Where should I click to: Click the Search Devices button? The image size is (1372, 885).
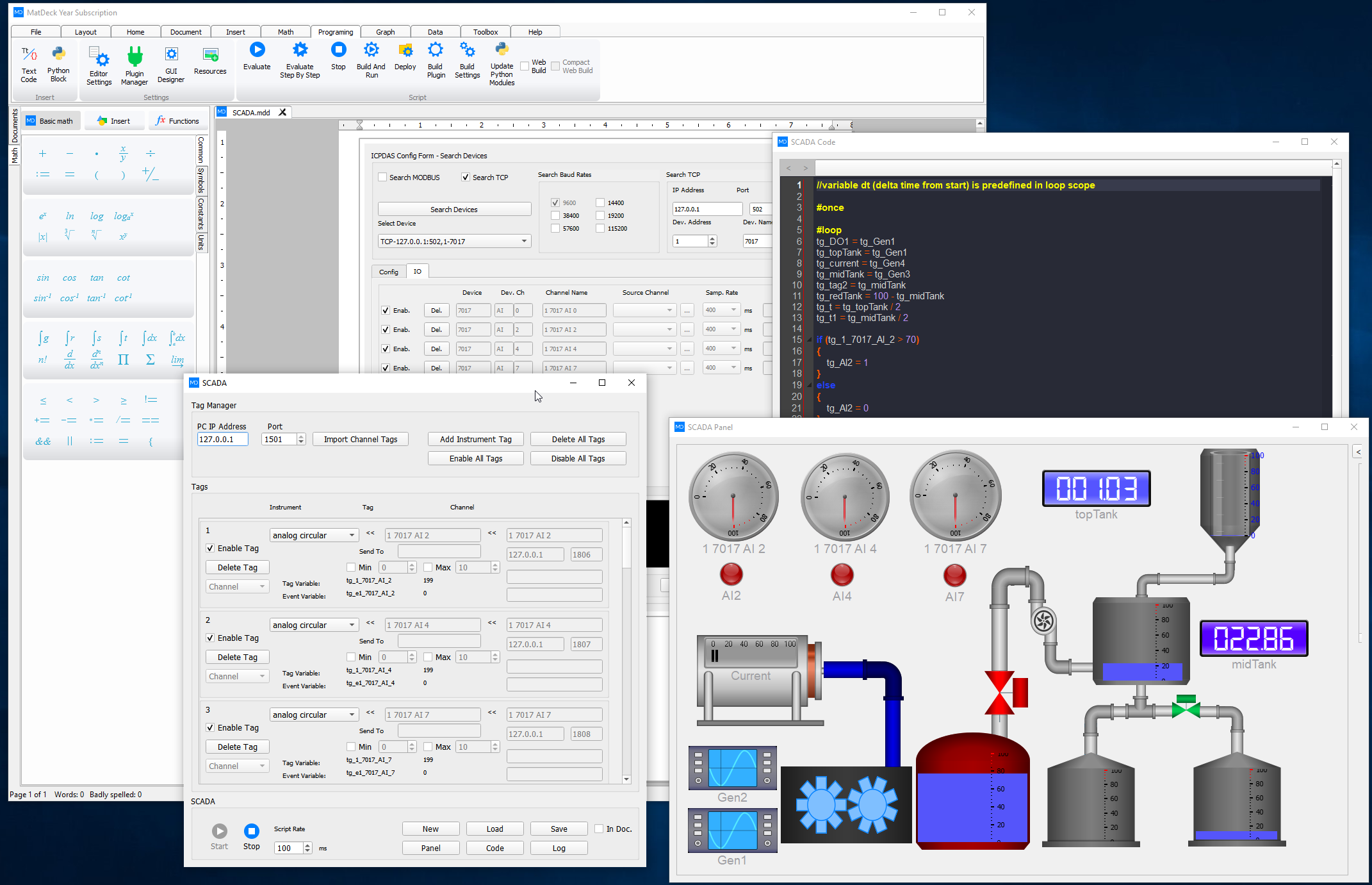point(453,208)
